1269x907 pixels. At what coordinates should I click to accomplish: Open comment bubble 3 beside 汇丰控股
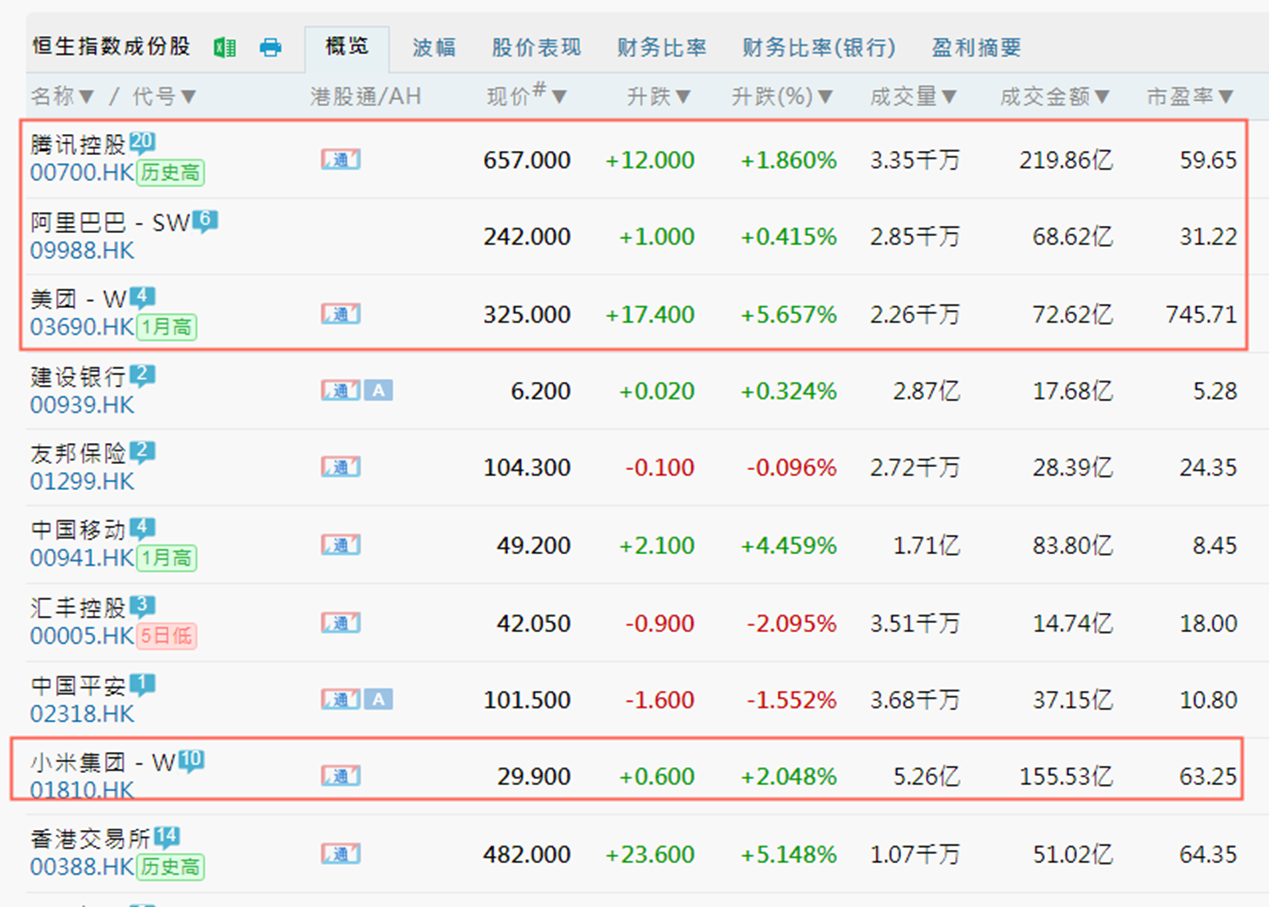point(143,607)
